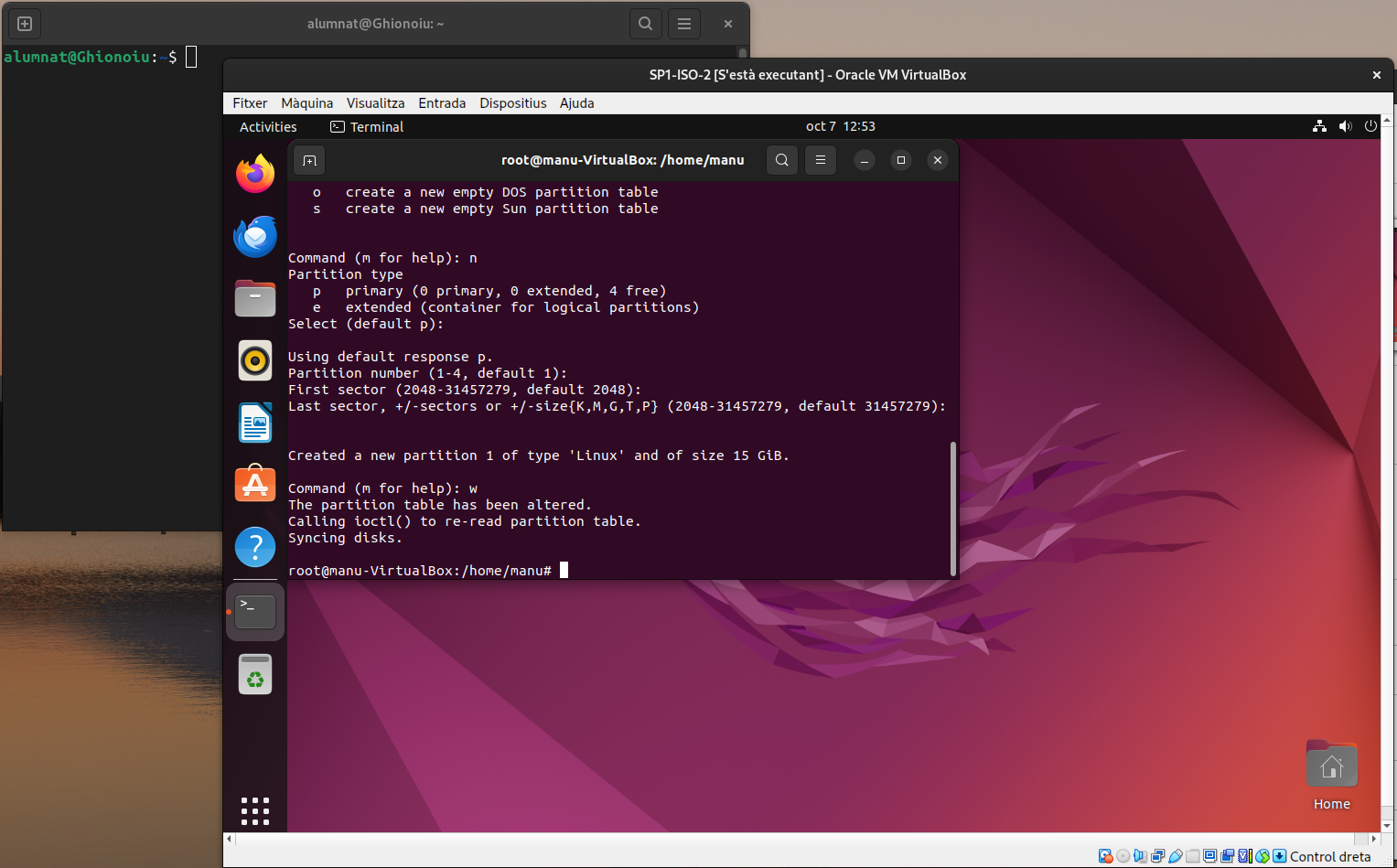Show Applications grid at dock bottom
Screen dimensions: 1397x868
click(255, 811)
